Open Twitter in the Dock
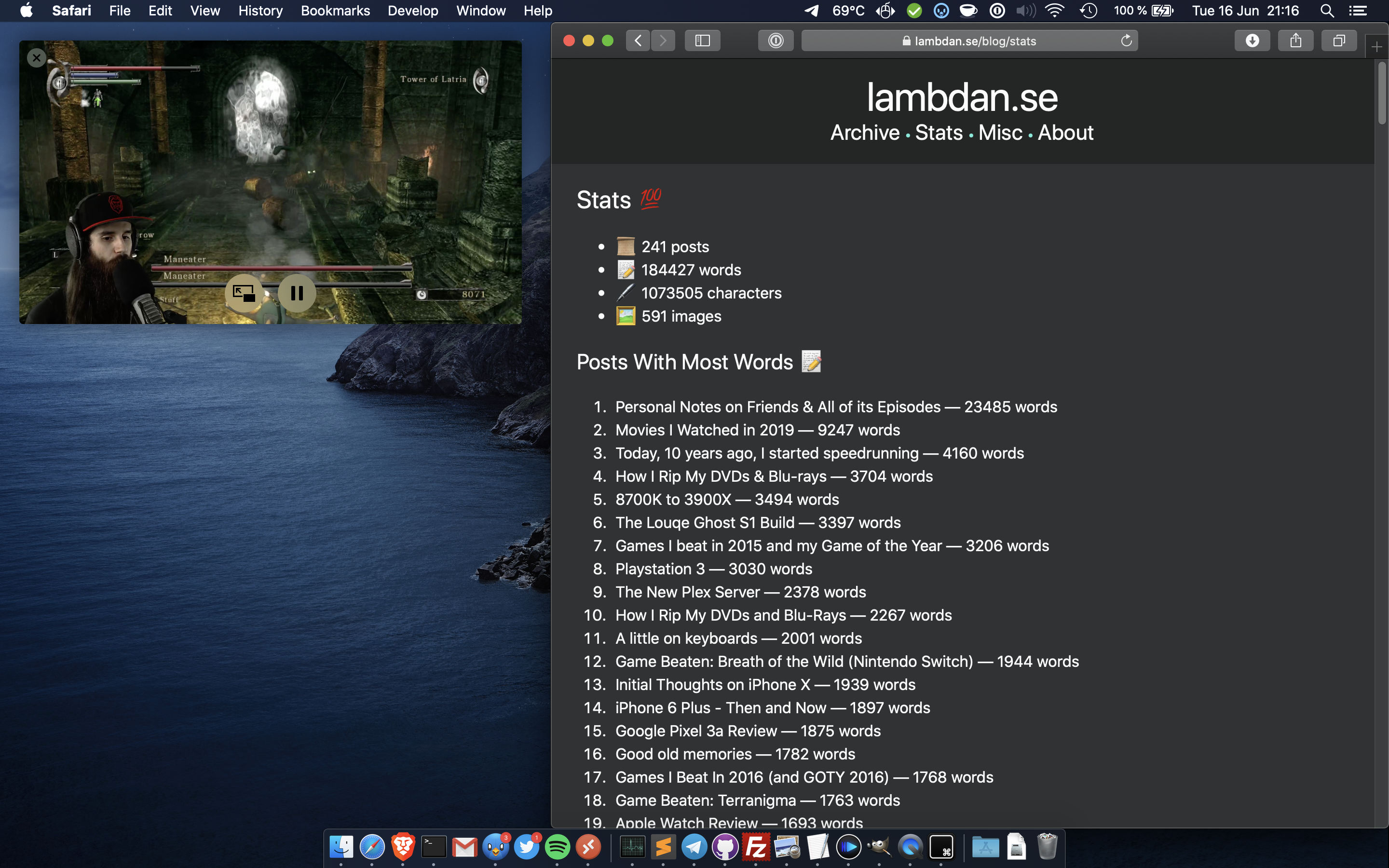 point(526,846)
